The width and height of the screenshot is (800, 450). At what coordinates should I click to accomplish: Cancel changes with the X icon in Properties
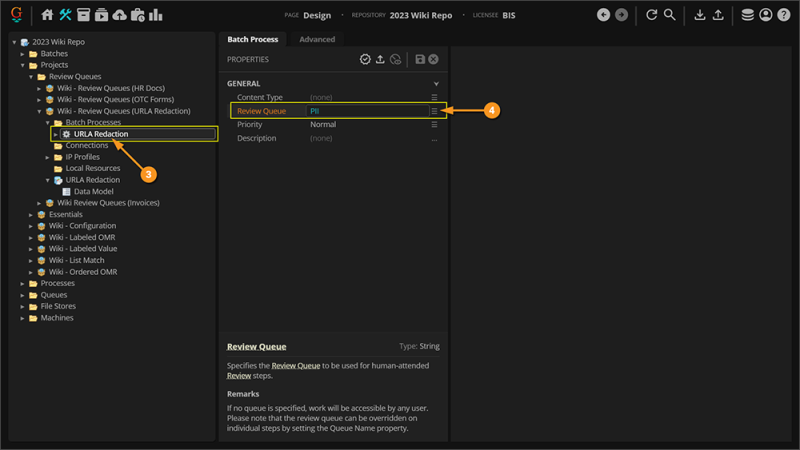(x=434, y=60)
